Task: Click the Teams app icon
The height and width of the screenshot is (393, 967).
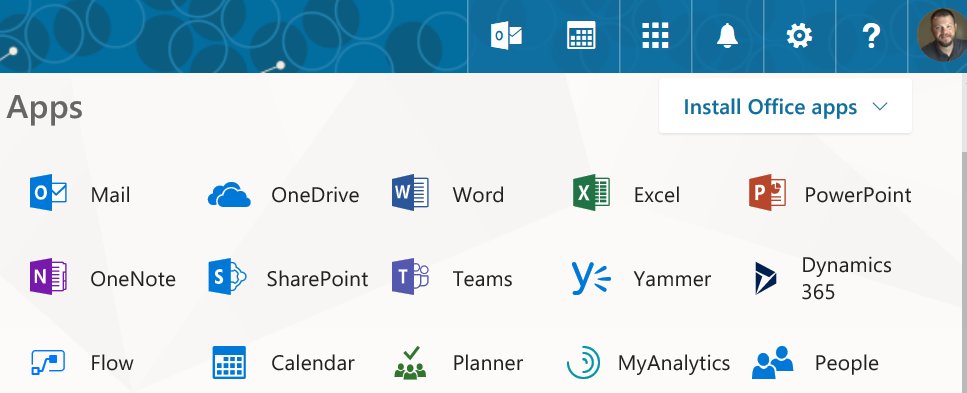Action: (x=410, y=276)
